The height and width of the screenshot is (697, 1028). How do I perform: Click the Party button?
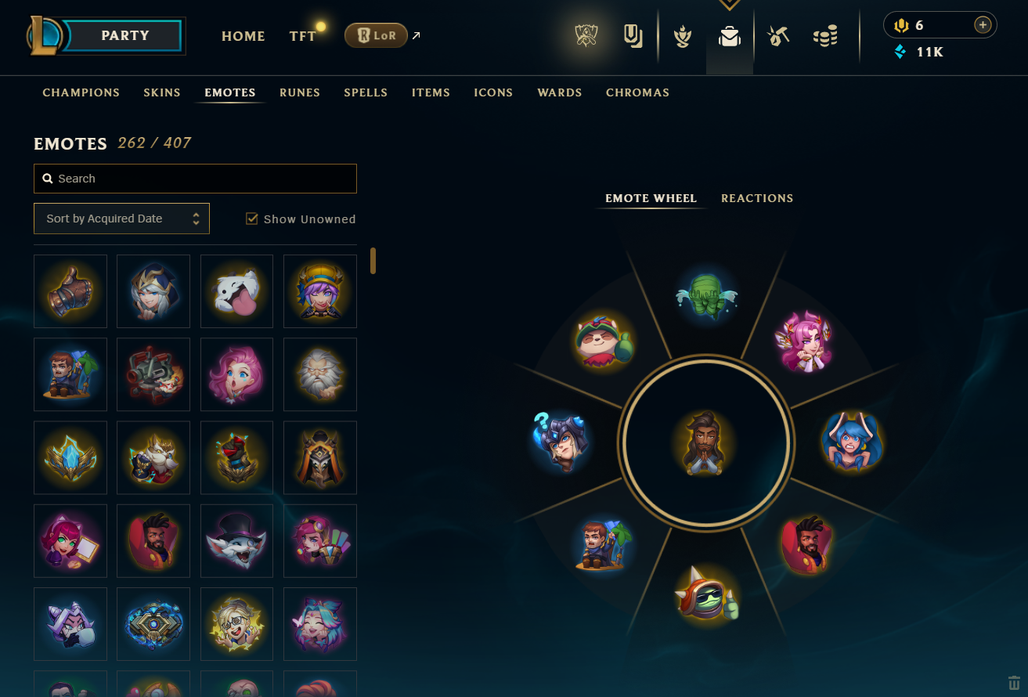[123, 35]
